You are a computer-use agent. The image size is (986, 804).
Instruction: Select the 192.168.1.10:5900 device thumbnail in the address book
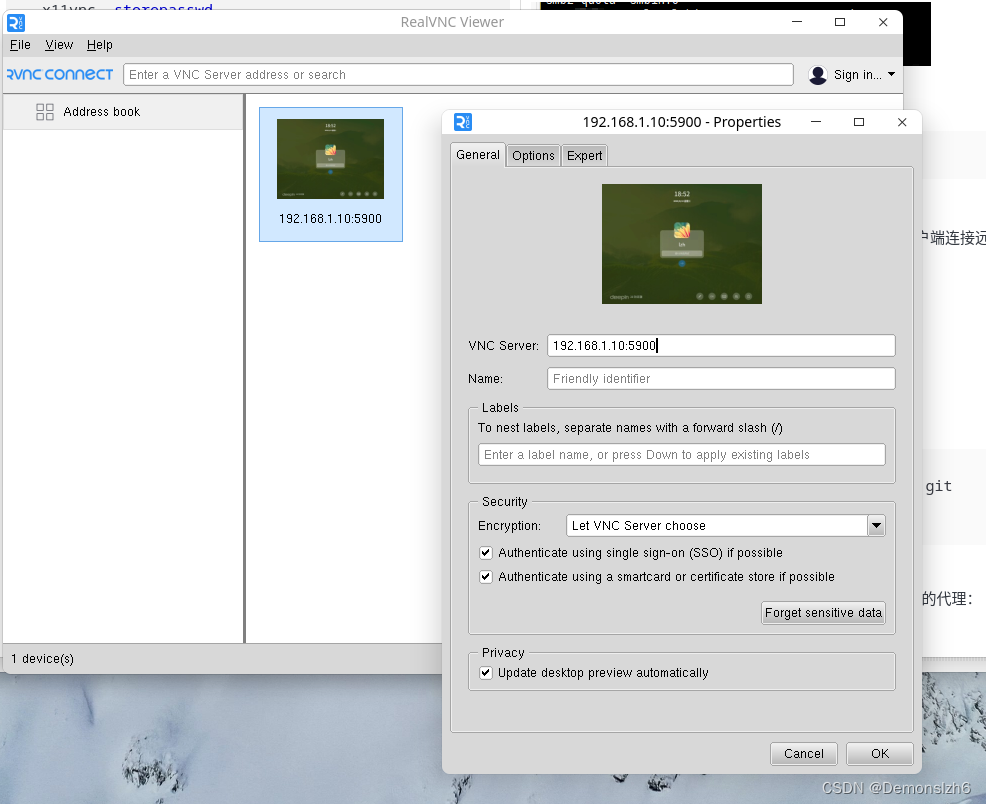click(x=331, y=174)
